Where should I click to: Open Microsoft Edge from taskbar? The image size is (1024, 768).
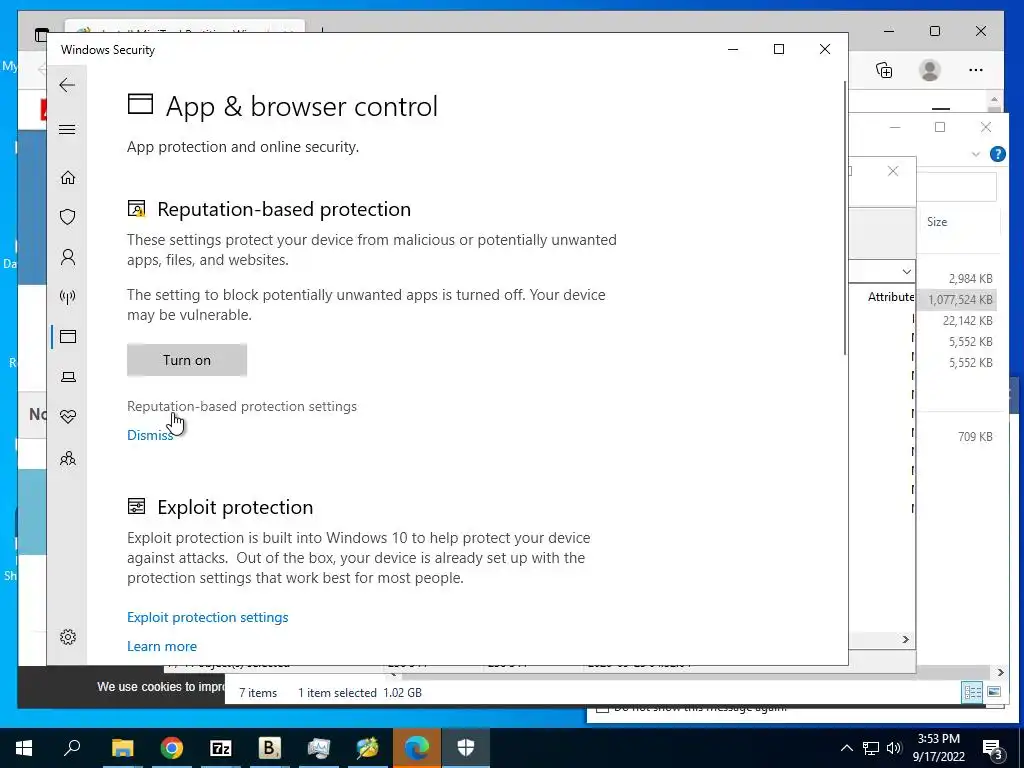(x=417, y=748)
